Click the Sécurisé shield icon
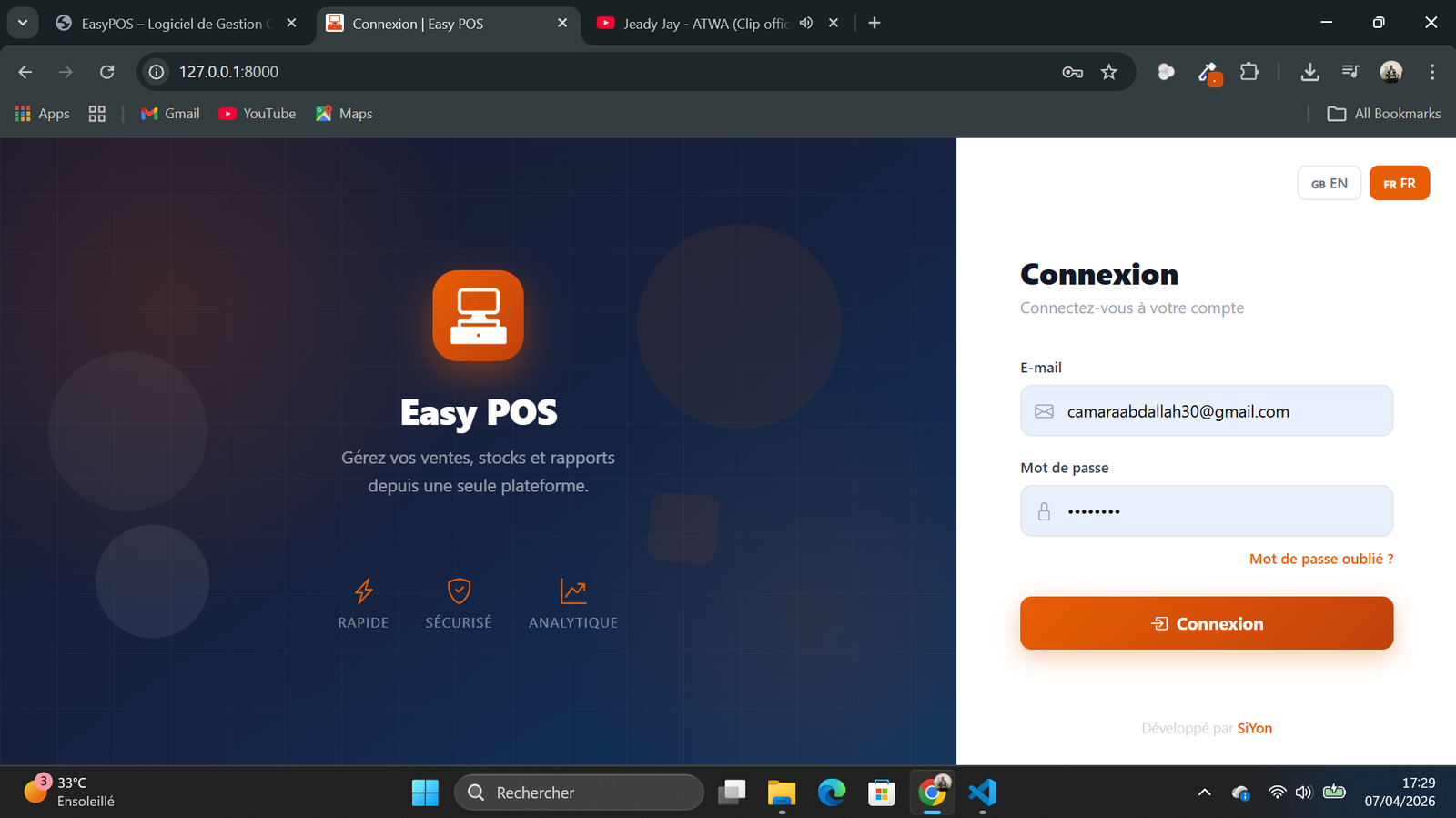The width and height of the screenshot is (1456, 818). 459,591
